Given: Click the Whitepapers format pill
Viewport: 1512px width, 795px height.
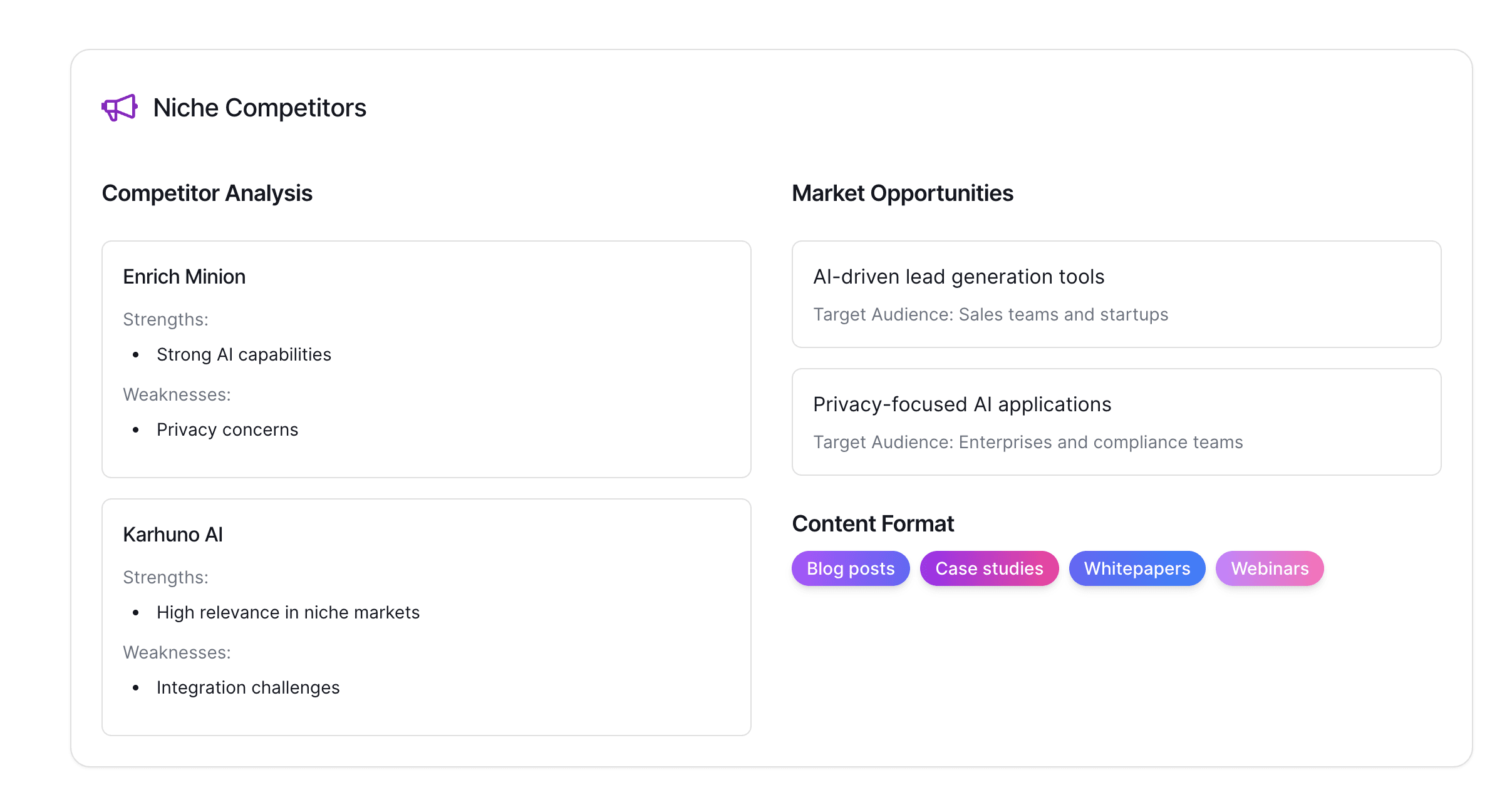Looking at the screenshot, I should (x=1137, y=568).
